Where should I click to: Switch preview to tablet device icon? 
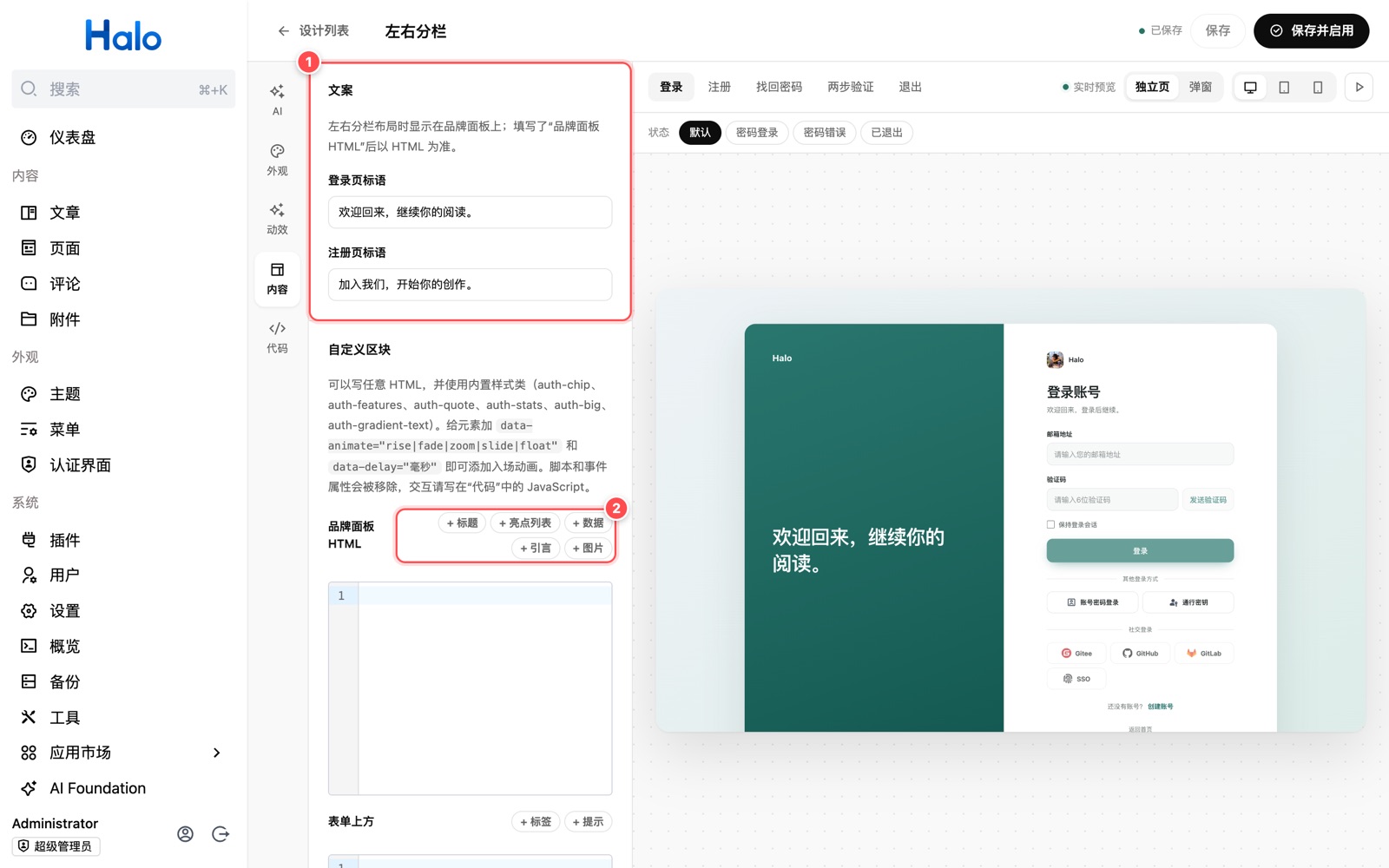[x=1284, y=87]
